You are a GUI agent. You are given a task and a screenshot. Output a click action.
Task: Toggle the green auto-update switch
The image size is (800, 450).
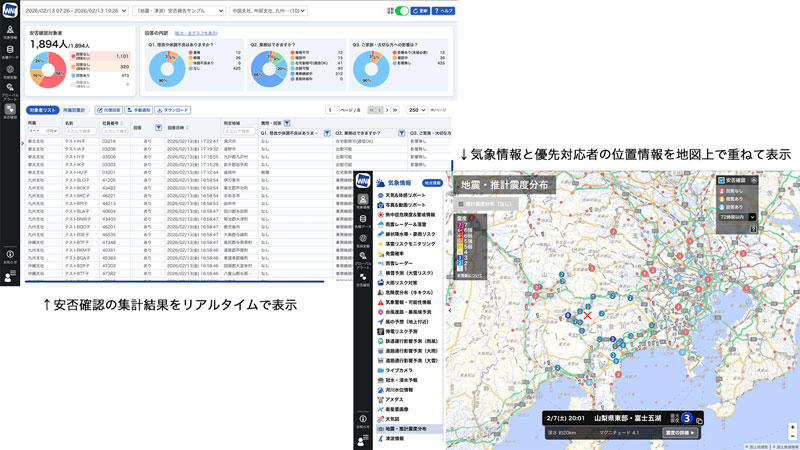[403, 10]
